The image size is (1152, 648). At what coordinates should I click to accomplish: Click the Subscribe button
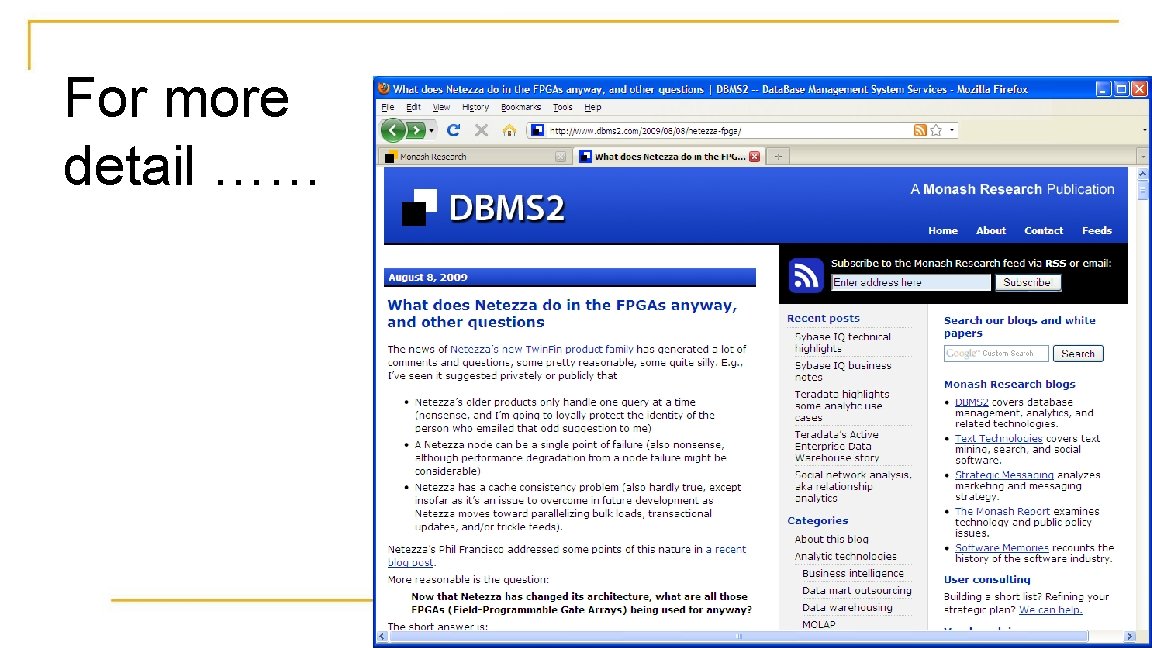(1028, 283)
